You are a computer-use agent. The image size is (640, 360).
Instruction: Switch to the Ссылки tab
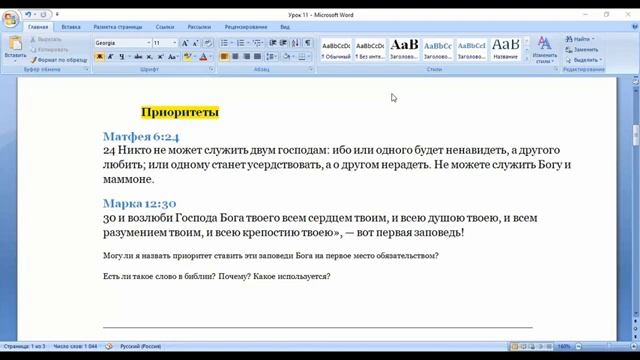[x=165, y=27]
